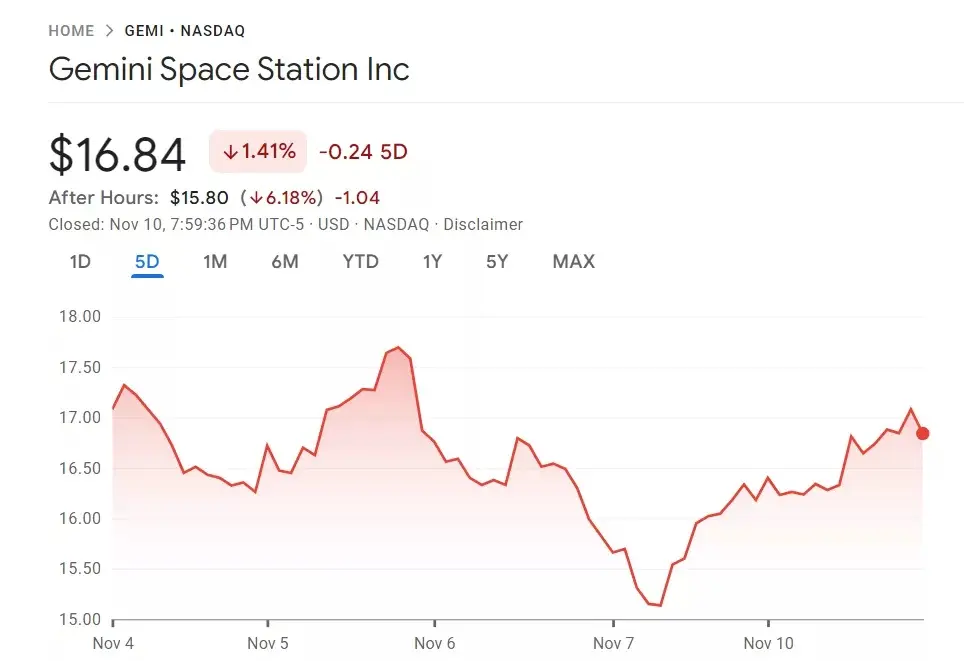Open the GEMI • NASDAQ breadcrumb
This screenshot has width=964, height=661.
[185, 31]
